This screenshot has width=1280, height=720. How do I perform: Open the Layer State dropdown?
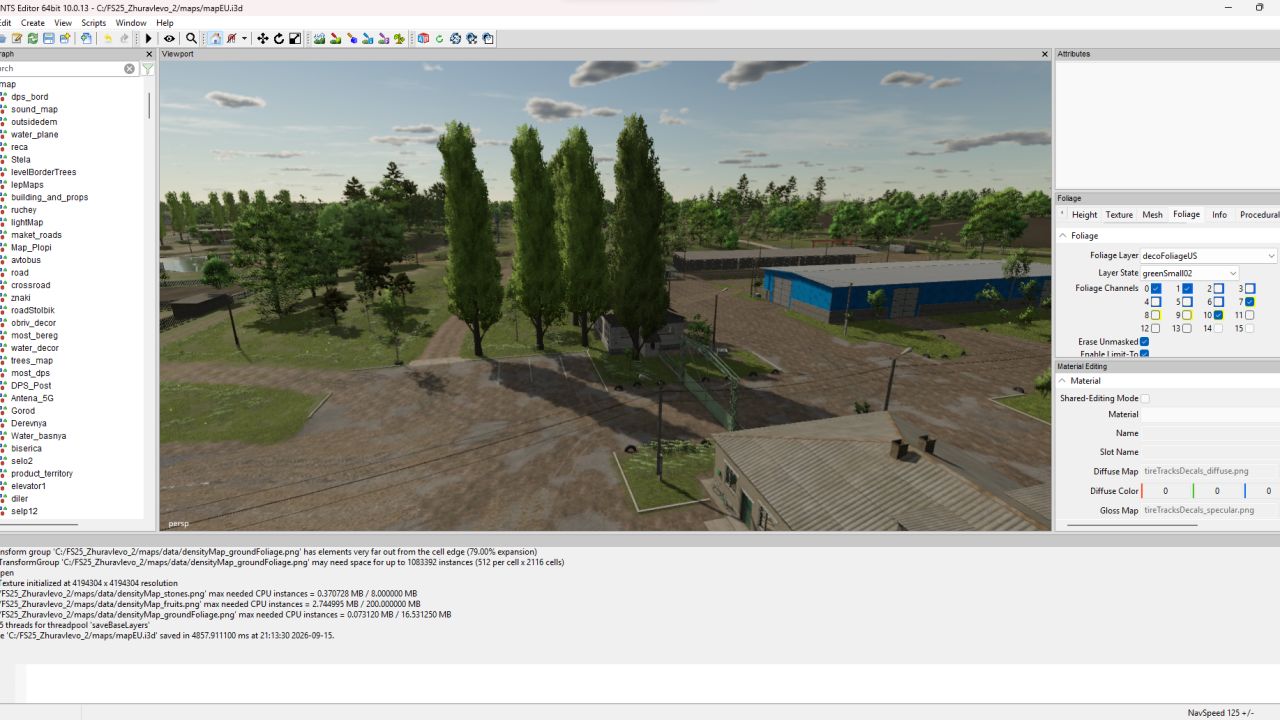point(1190,273)
